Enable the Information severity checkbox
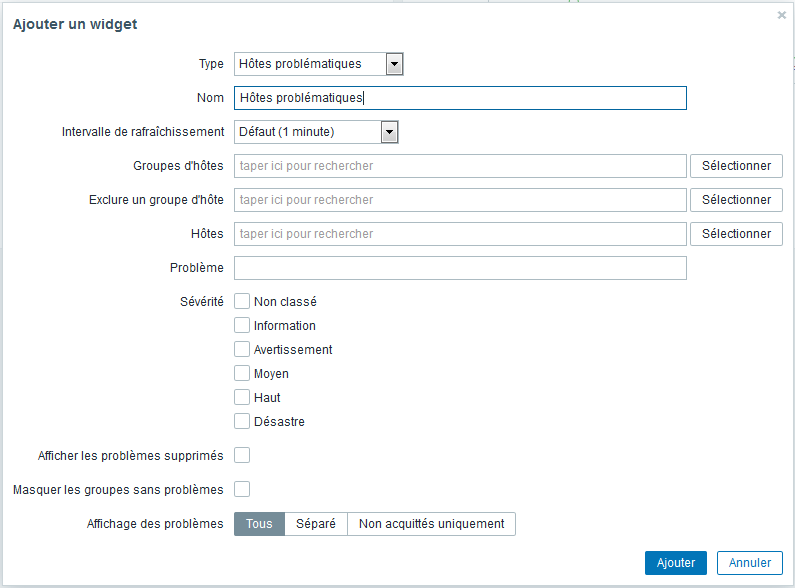 pyautogui.click(x=242, y=325)
